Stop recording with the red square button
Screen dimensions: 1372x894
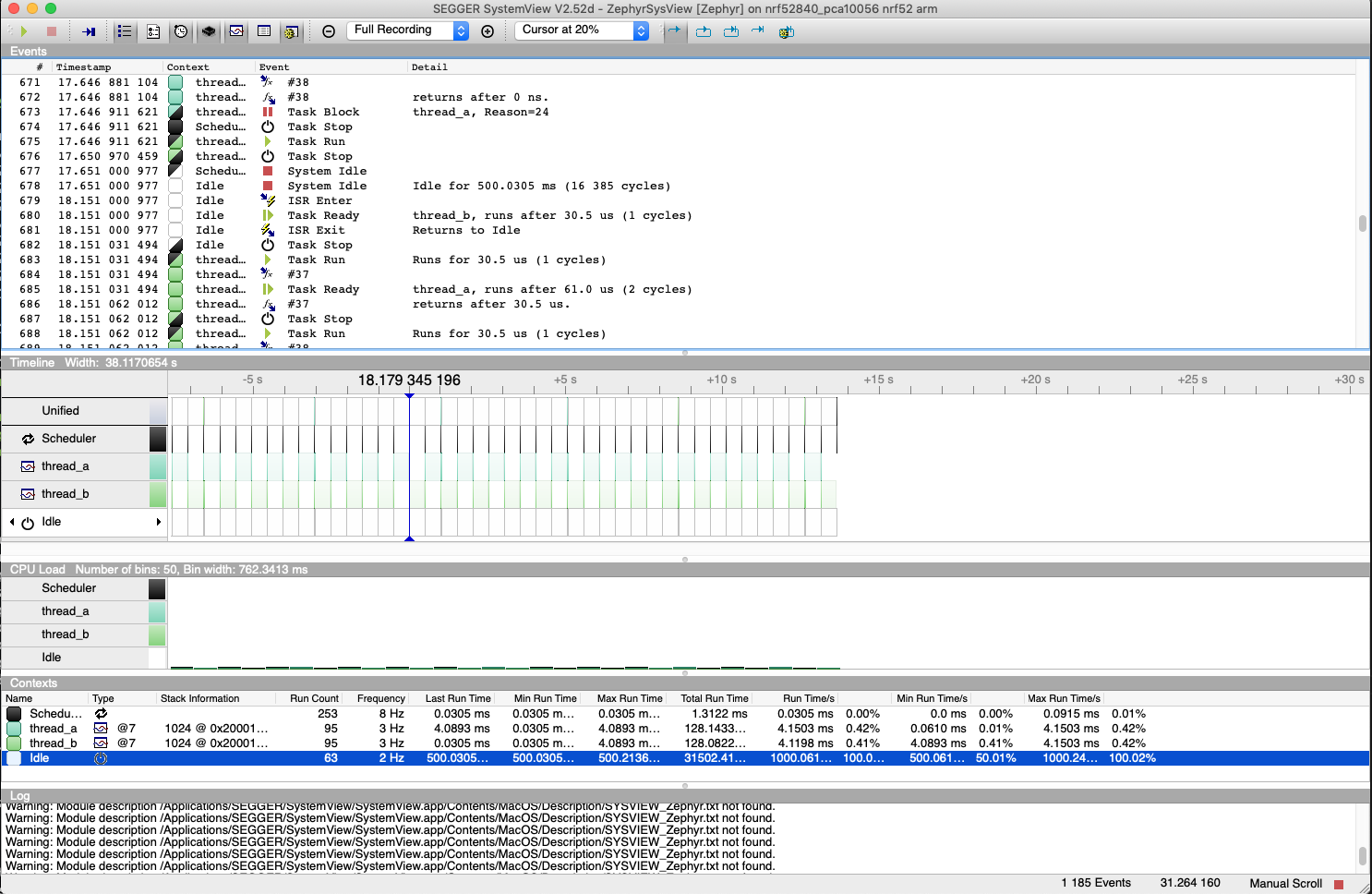coord(52,31)
